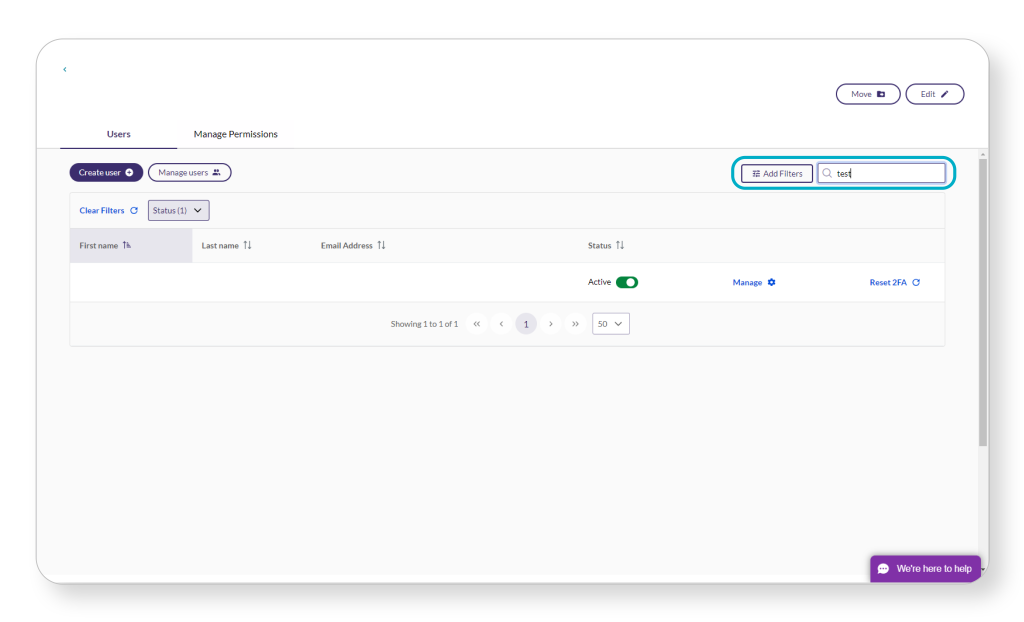Click the gear icon next to Manage
Image resolution: width=1024 pixels, height=622 pixels.
(772, 282)
